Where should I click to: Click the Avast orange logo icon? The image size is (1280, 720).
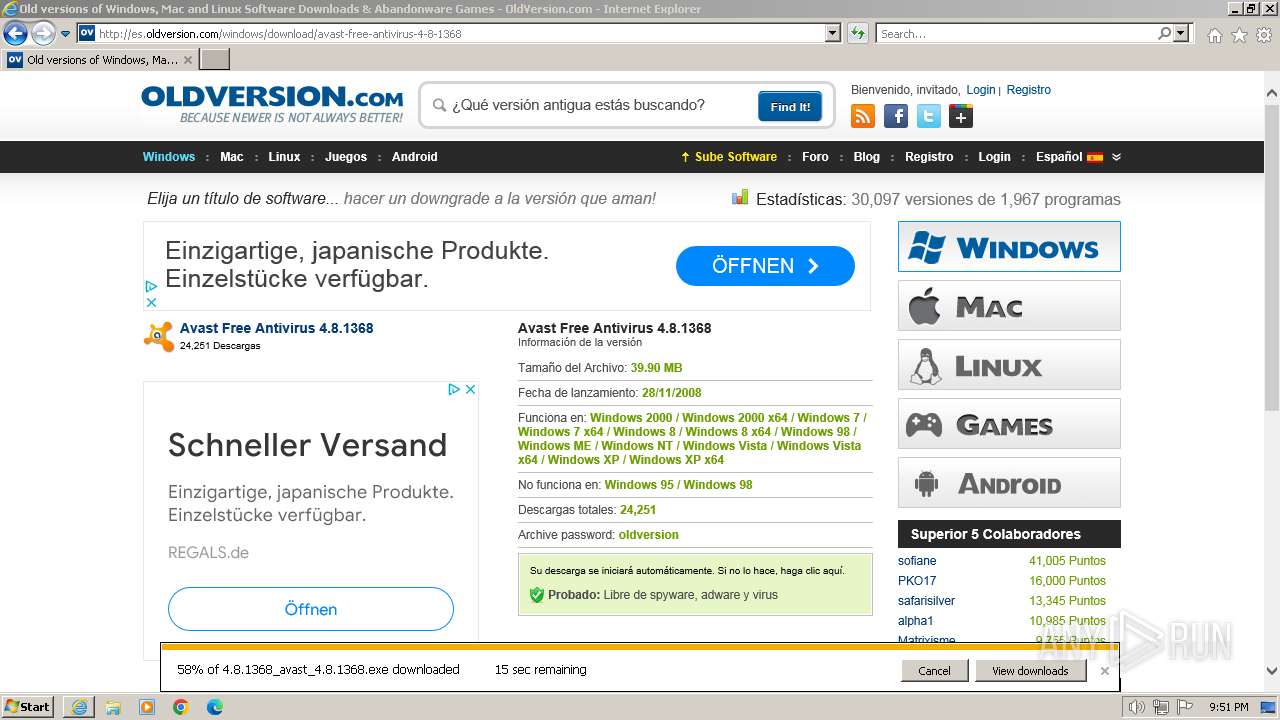tap(159, 337)
